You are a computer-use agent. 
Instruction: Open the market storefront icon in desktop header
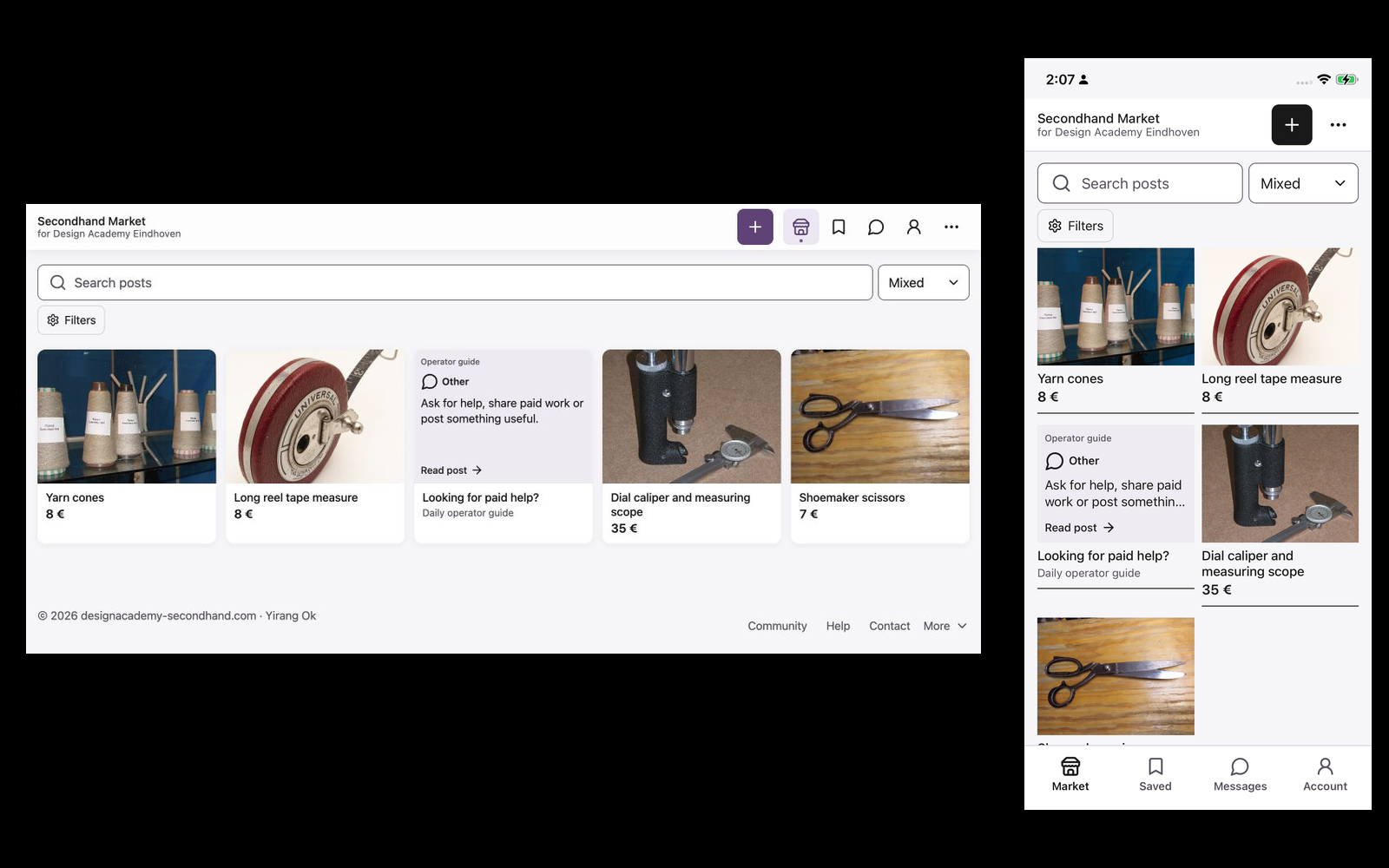800,227
